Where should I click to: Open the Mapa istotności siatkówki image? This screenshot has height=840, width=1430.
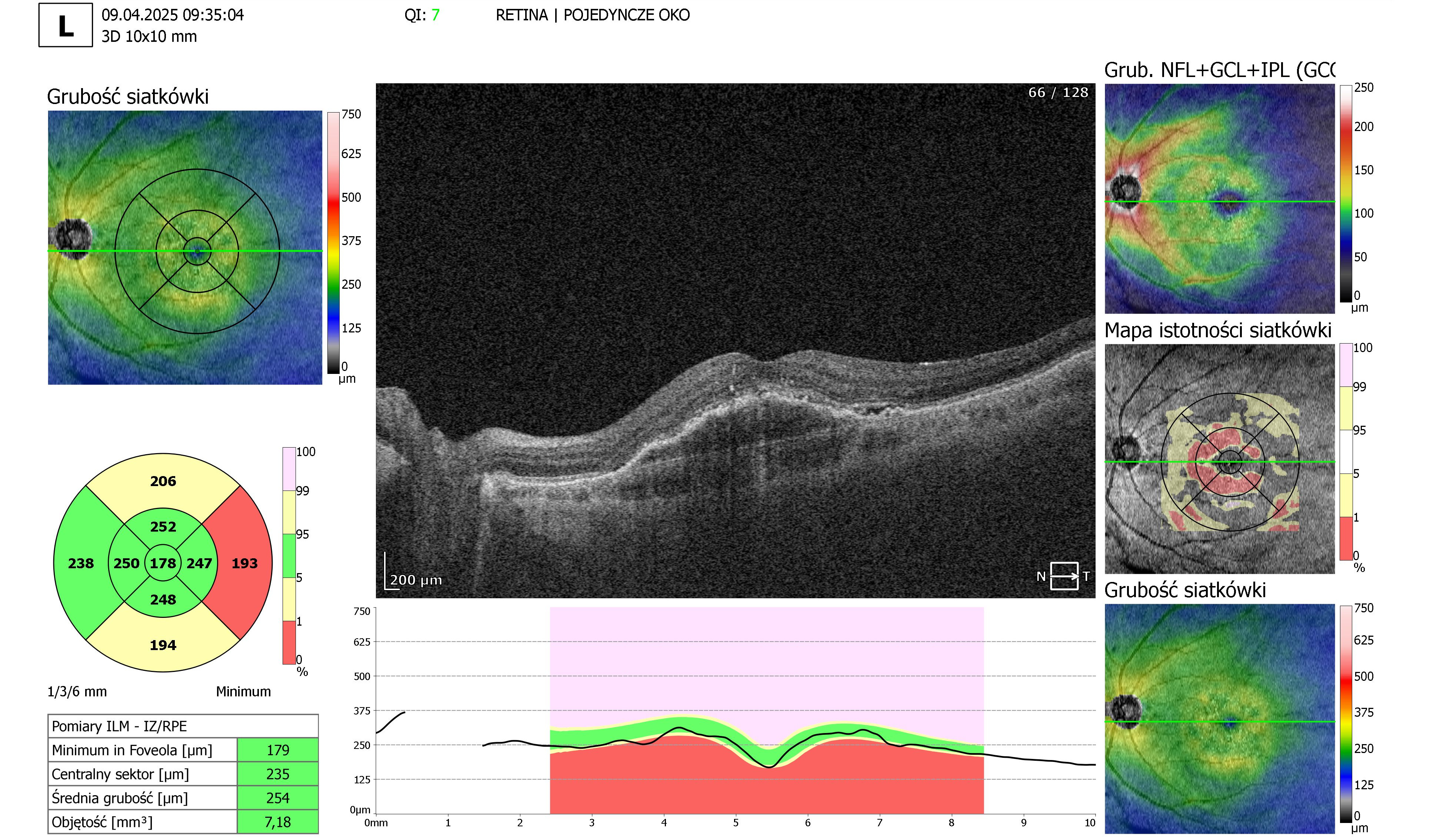click(x=1220, y=459)
